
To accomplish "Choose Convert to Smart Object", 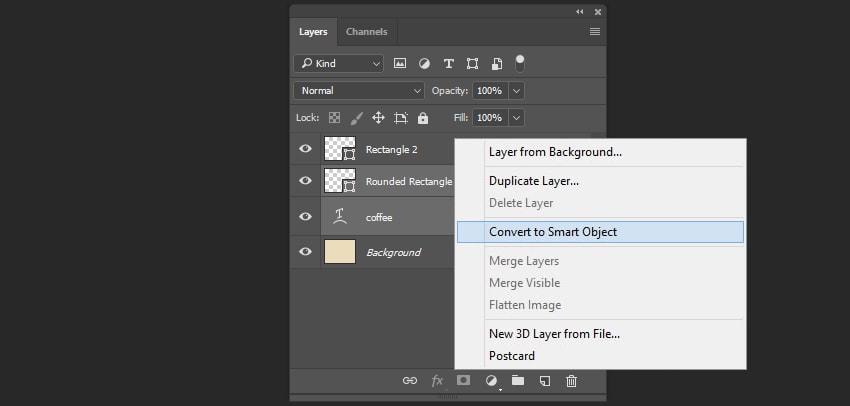I will click(601, 232).
